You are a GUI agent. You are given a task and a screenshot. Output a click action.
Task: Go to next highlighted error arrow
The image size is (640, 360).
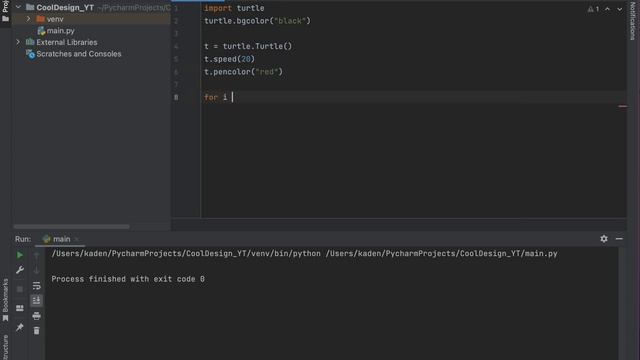coord(620,9)
